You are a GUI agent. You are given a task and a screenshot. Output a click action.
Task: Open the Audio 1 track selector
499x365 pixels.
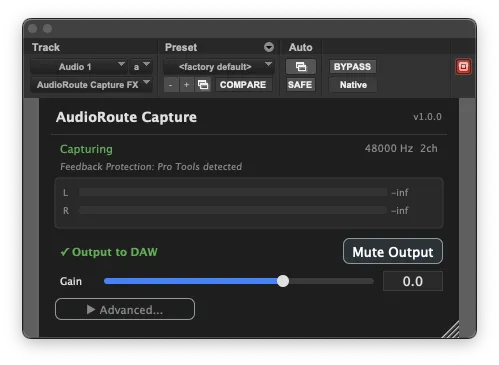pos(79,67)
